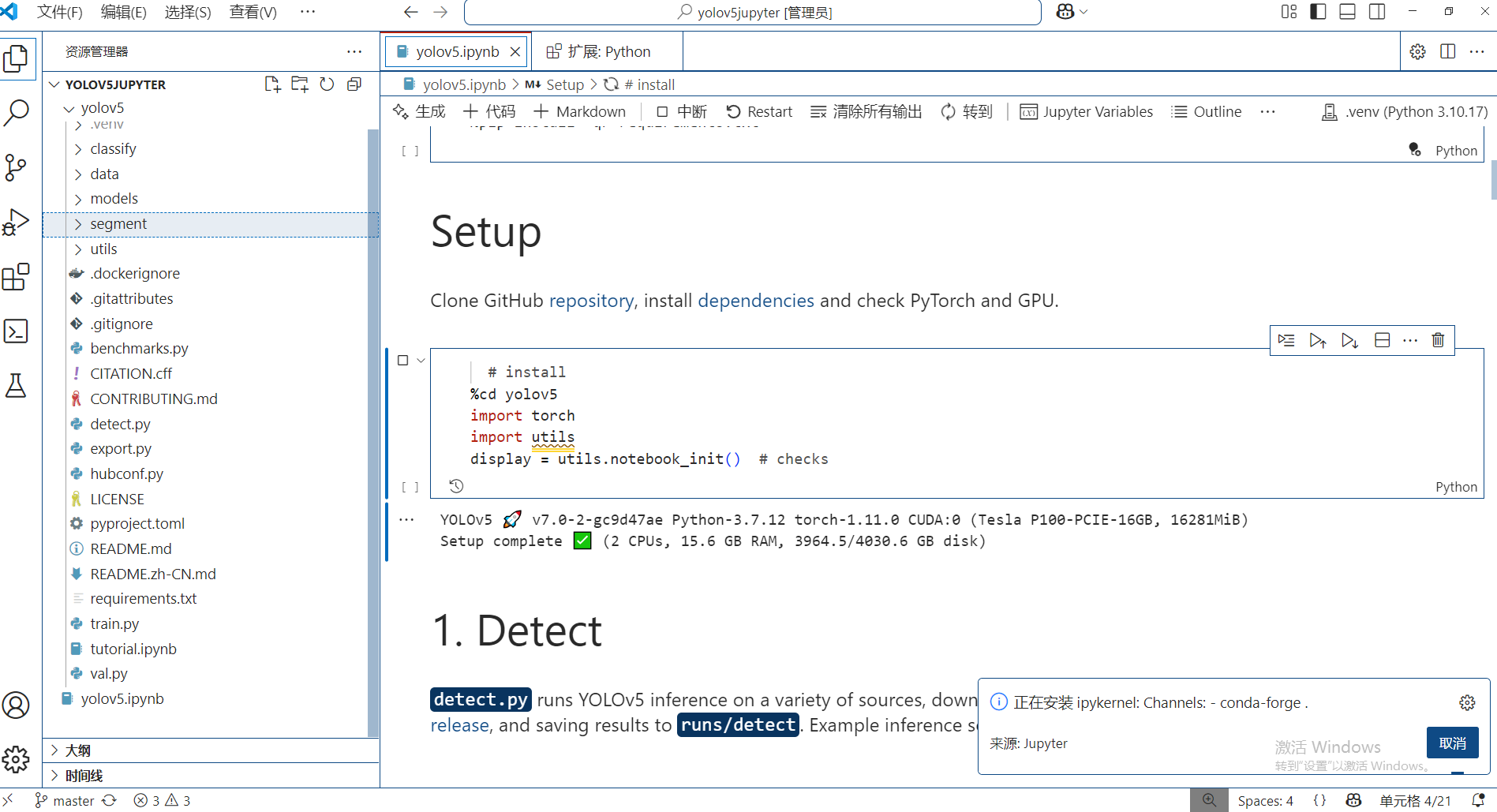Image resolution: width=1497 pixels, height=812 pixels.
Task: Open the Source Control view
Action: coord(16,167)
